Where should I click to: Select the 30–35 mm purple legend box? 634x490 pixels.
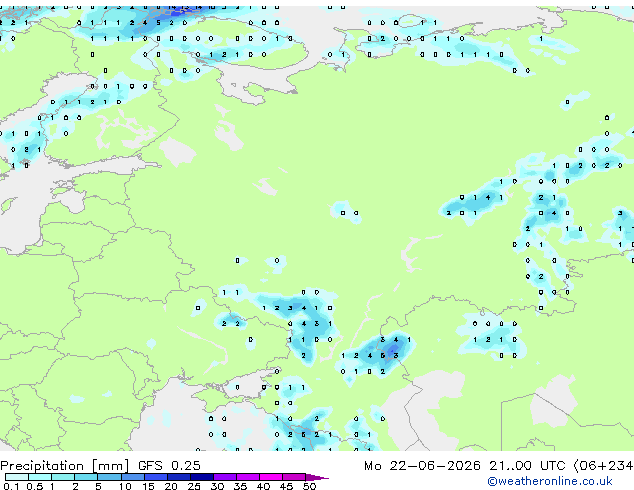point(224,477)
